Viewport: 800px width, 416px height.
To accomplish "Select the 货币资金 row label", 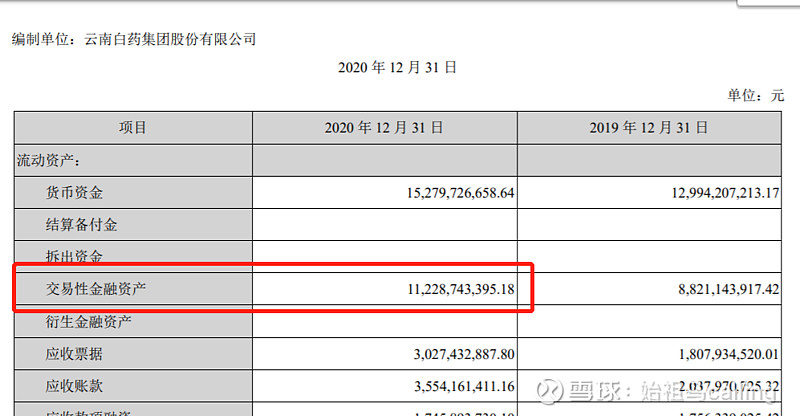I will 74,192.
